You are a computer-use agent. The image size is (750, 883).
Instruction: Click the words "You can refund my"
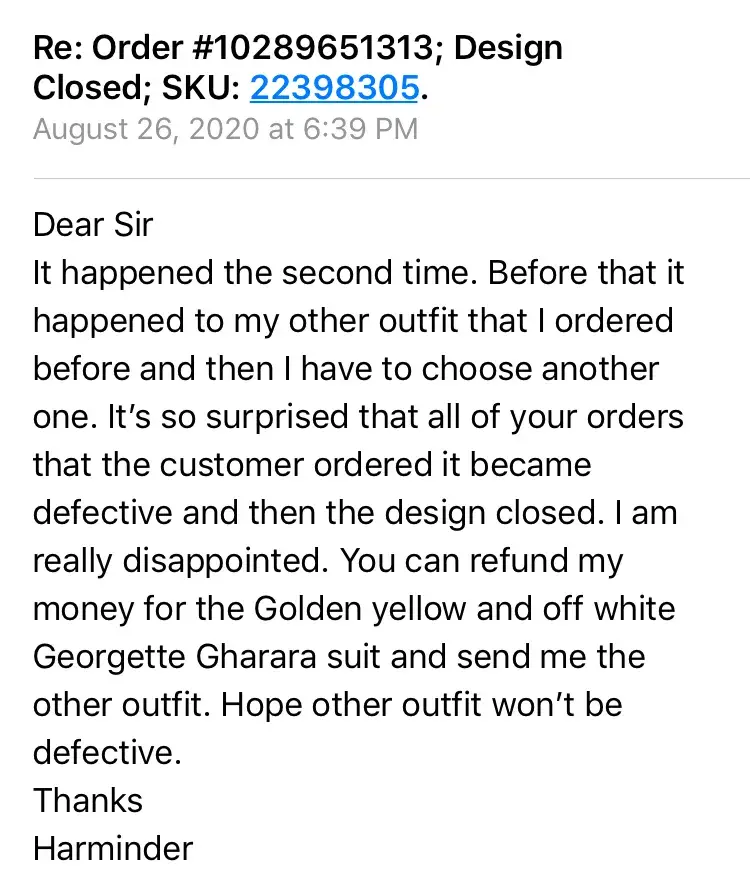(x=482, y=560)
